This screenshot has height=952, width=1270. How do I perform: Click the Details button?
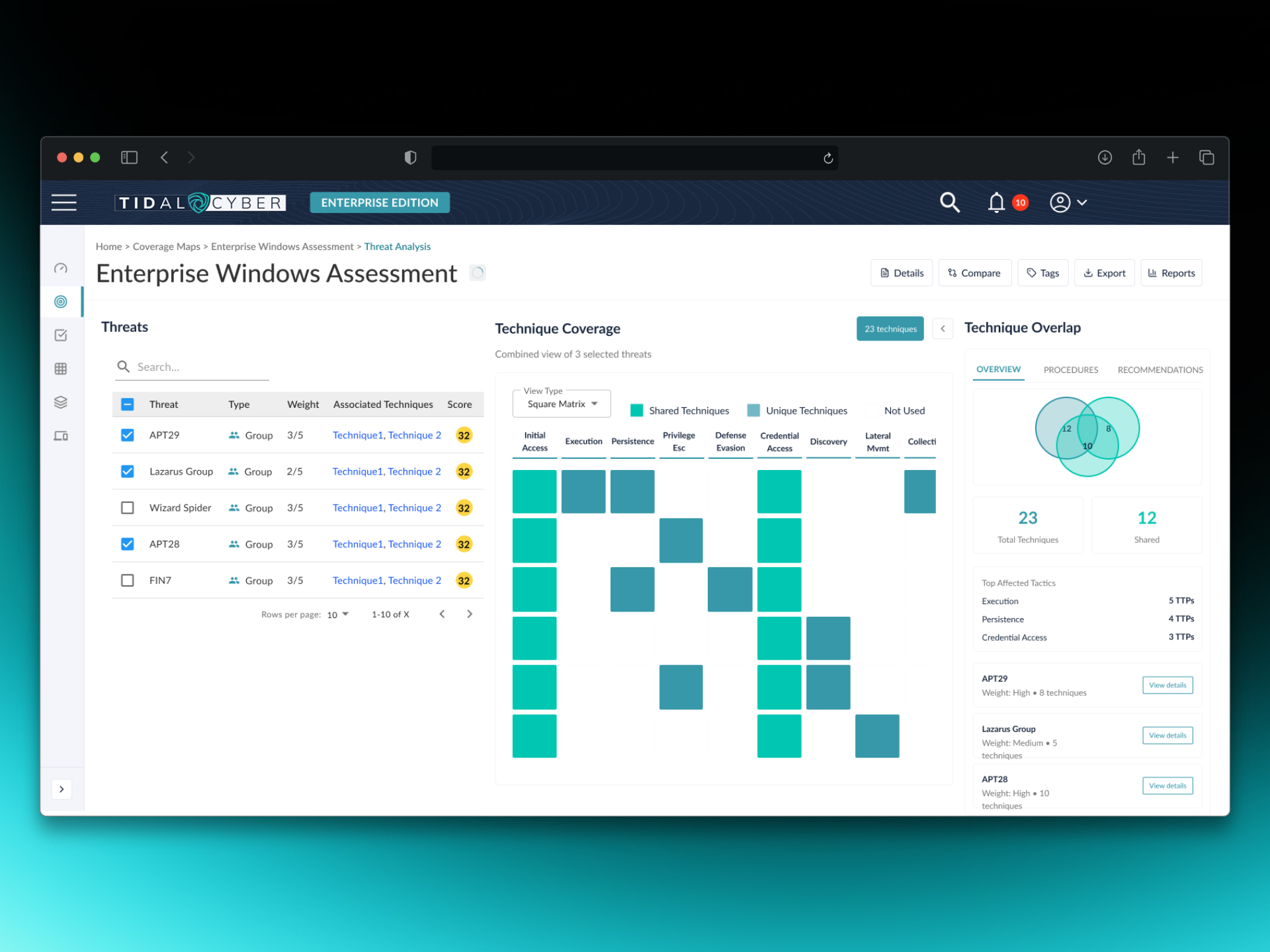click(x=902, y=273)
